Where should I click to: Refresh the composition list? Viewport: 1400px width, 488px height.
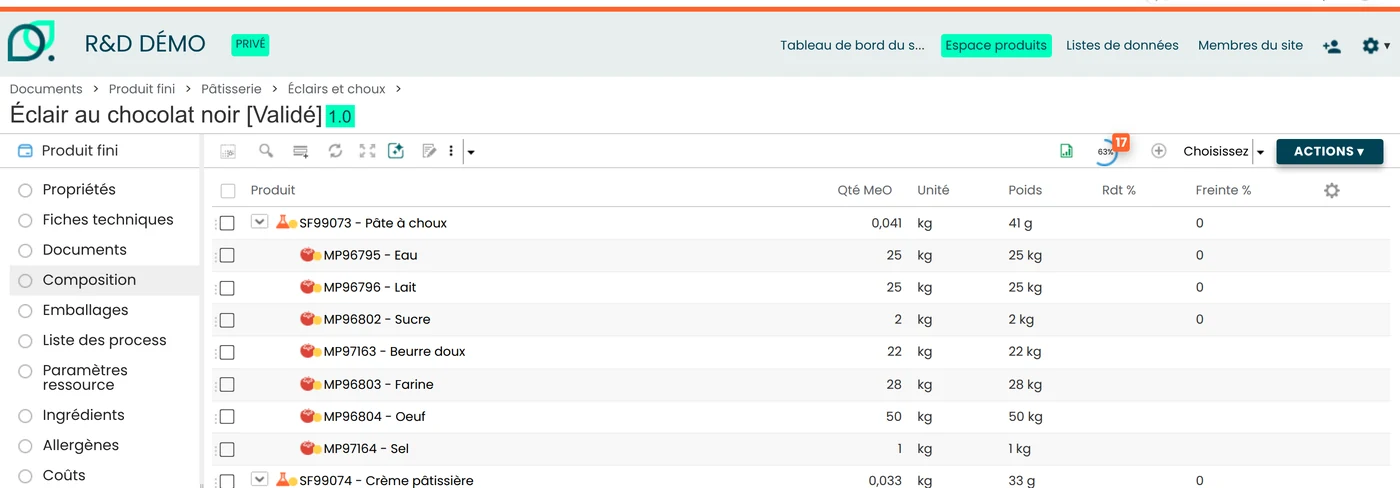(335, 151)
